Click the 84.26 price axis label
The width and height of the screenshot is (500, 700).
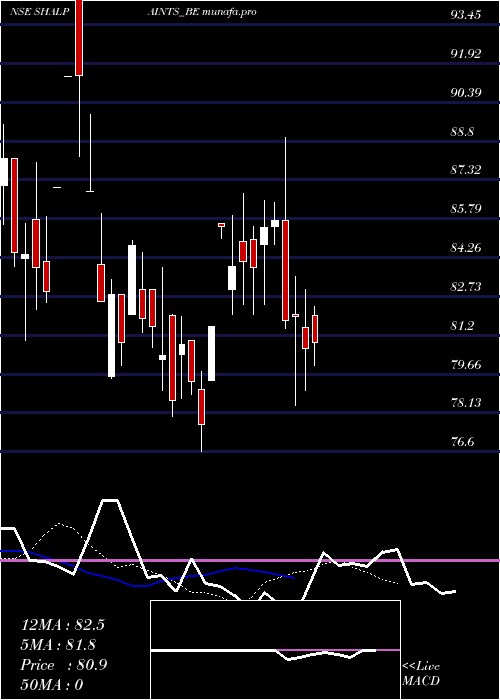point(466,247)
